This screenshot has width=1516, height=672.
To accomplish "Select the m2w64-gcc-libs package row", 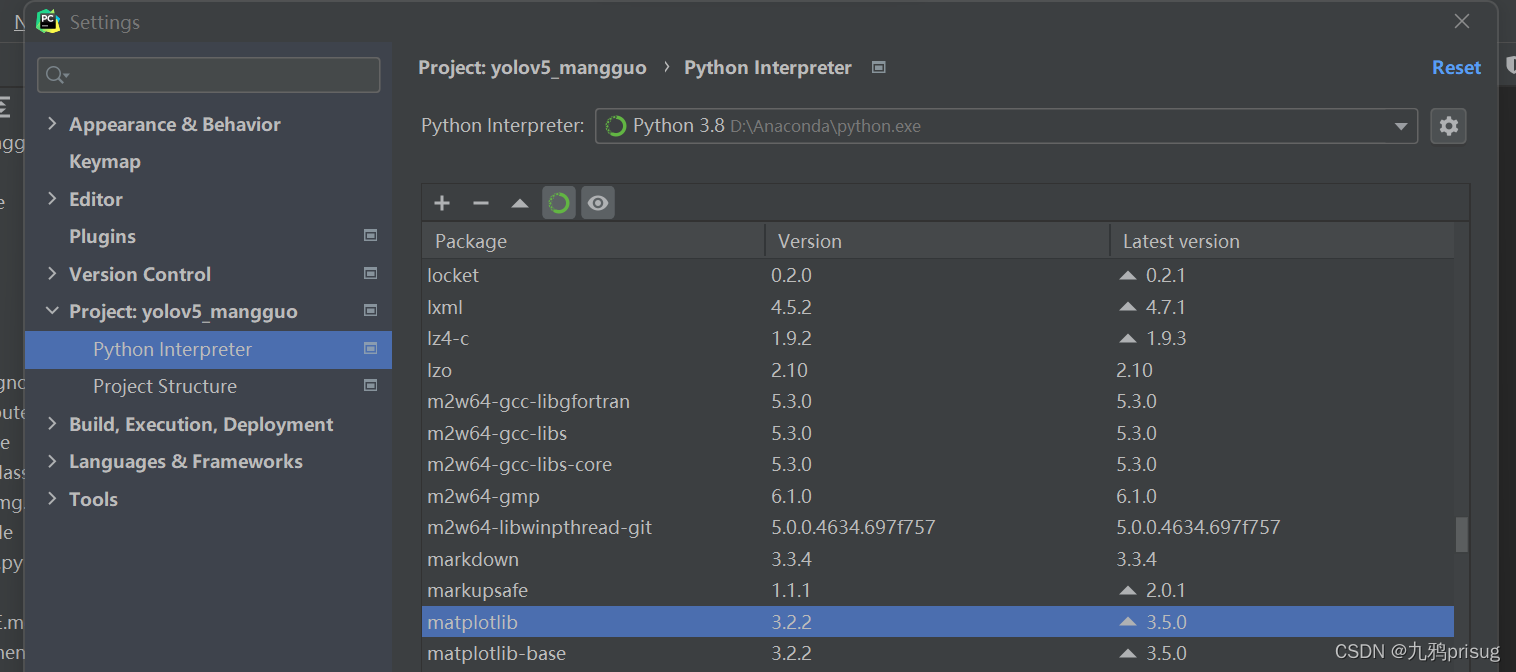I will [938, 433].
